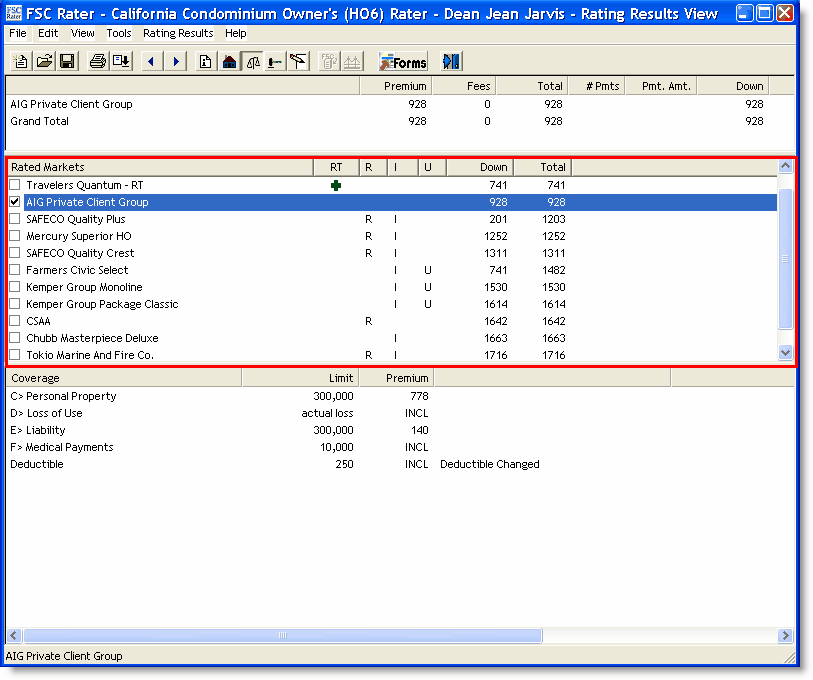Save using the floppy disk icon
This screenshot has width=813, height=680.
(x=67, y=62)
